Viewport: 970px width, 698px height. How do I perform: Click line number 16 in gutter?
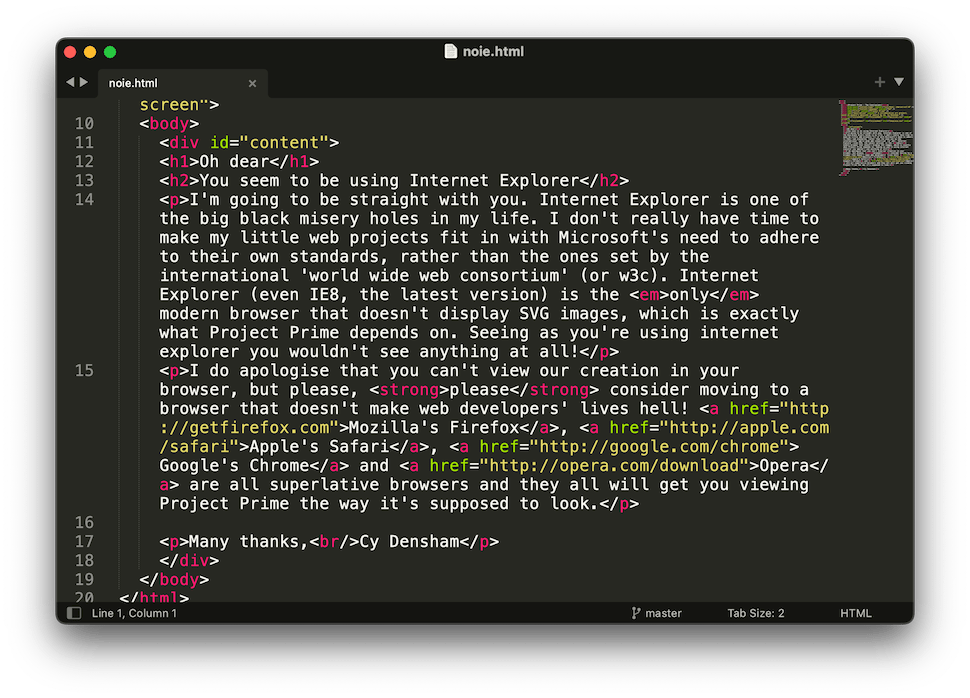84,523
